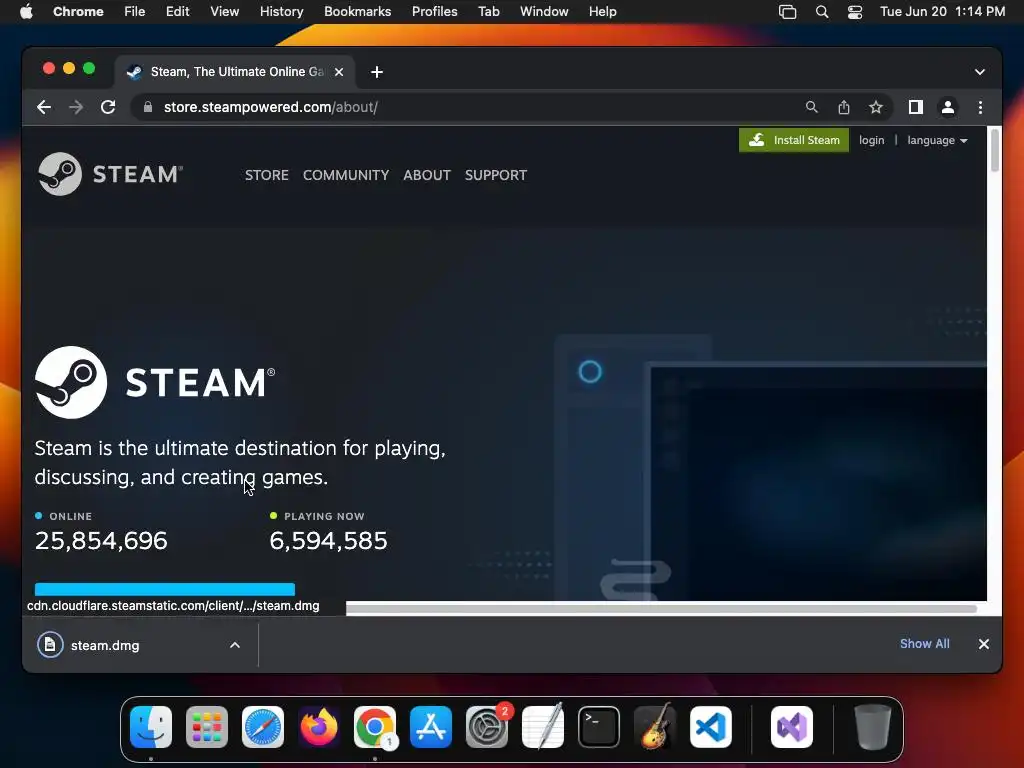Open the SUPPORT navigation item

coord(496,175)
